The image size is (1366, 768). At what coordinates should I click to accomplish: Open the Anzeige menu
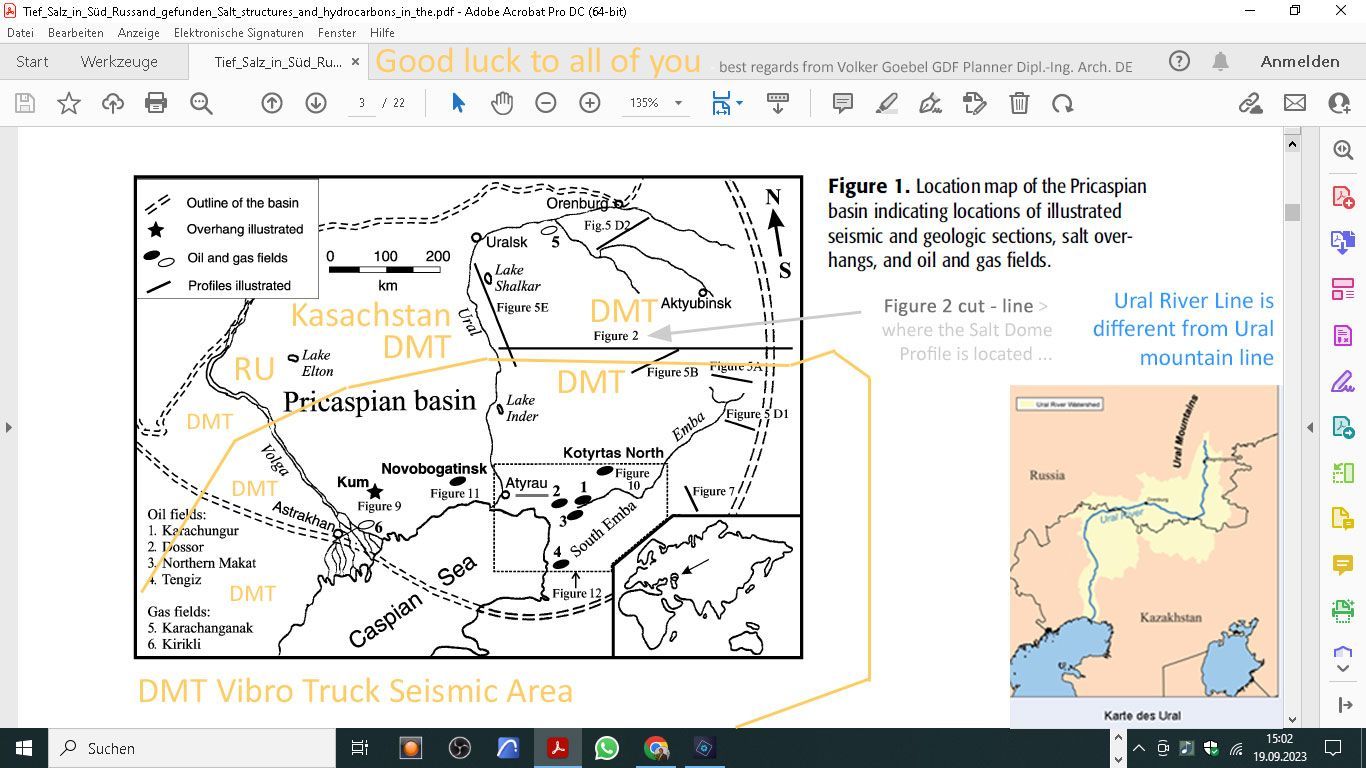click(x=138, y=33)
